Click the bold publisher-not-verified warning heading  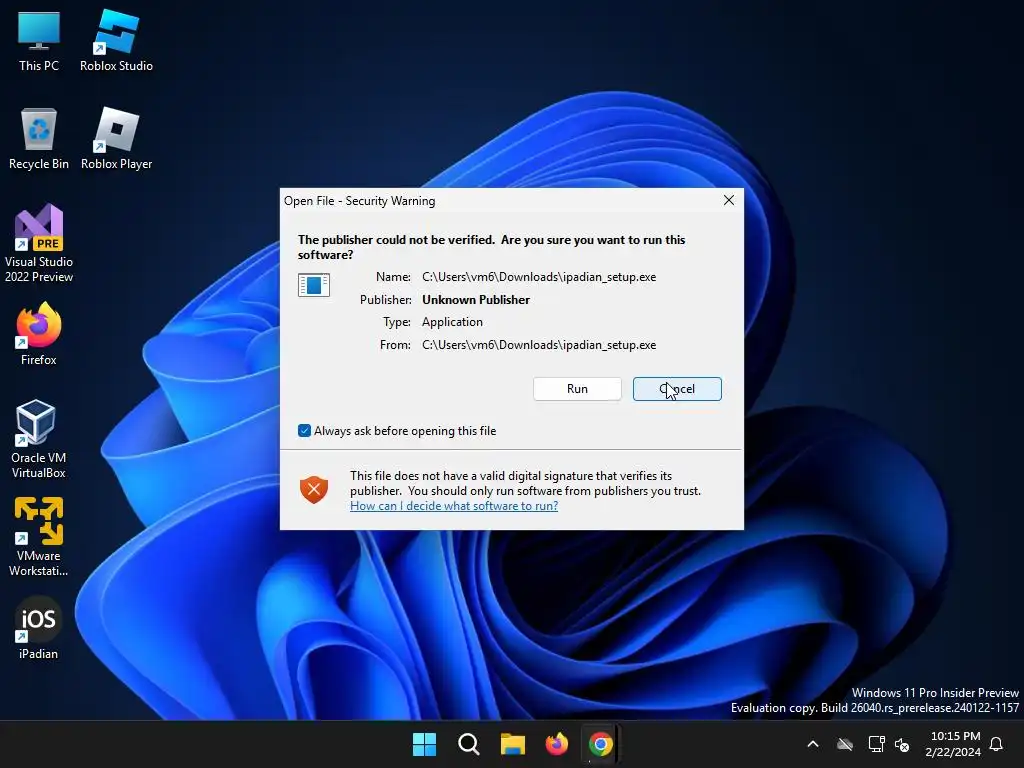coord(491,247)
